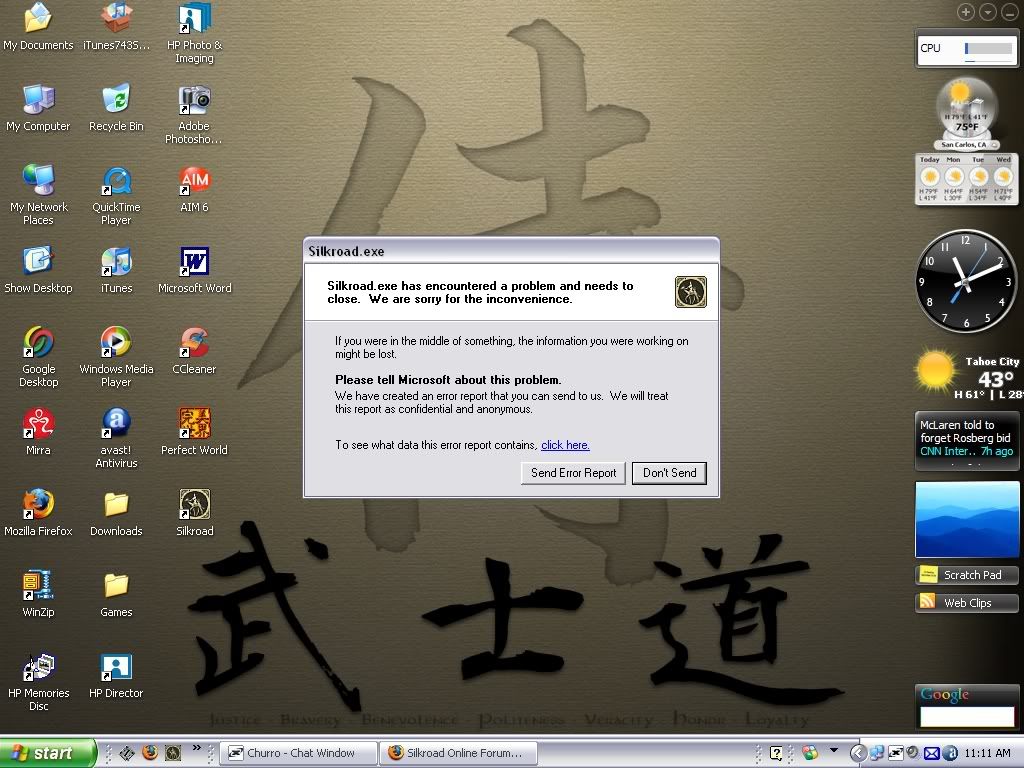This screenshot has width=1024, height=768.
Task: Click the mail envelope tray icon
Action: [x=932, y=753]
